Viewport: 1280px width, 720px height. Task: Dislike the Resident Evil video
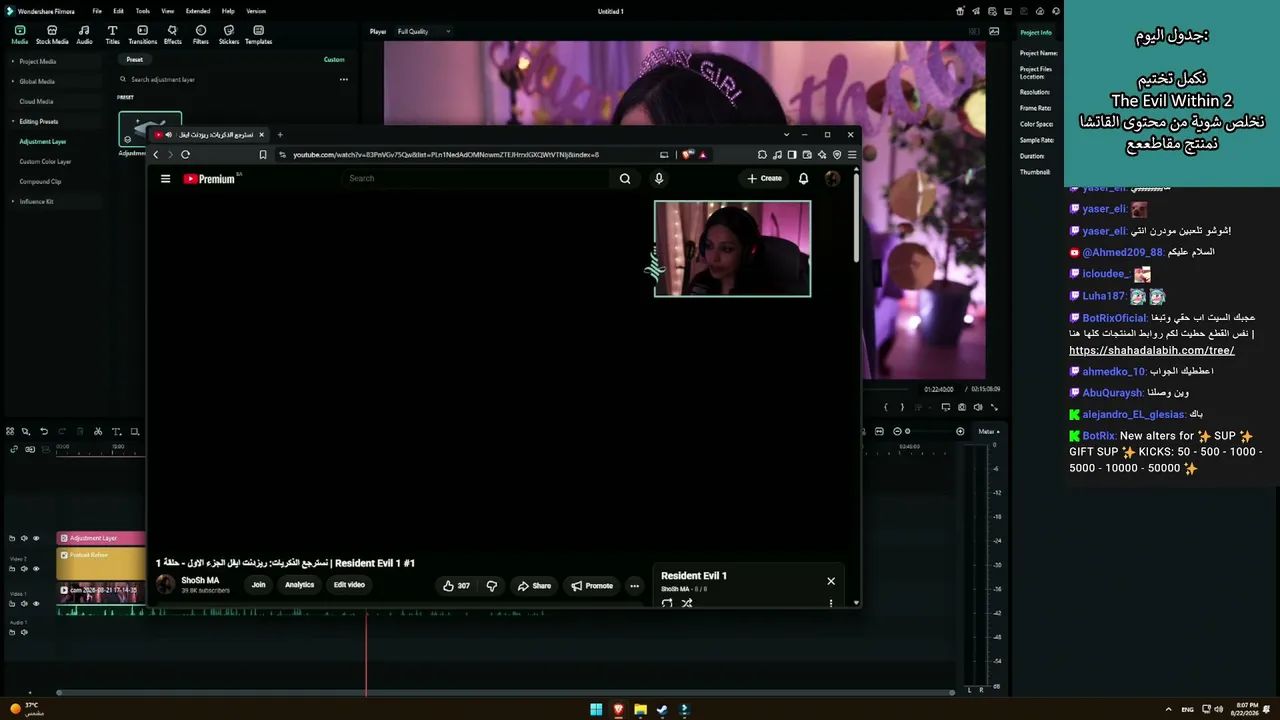pos(491,586)
